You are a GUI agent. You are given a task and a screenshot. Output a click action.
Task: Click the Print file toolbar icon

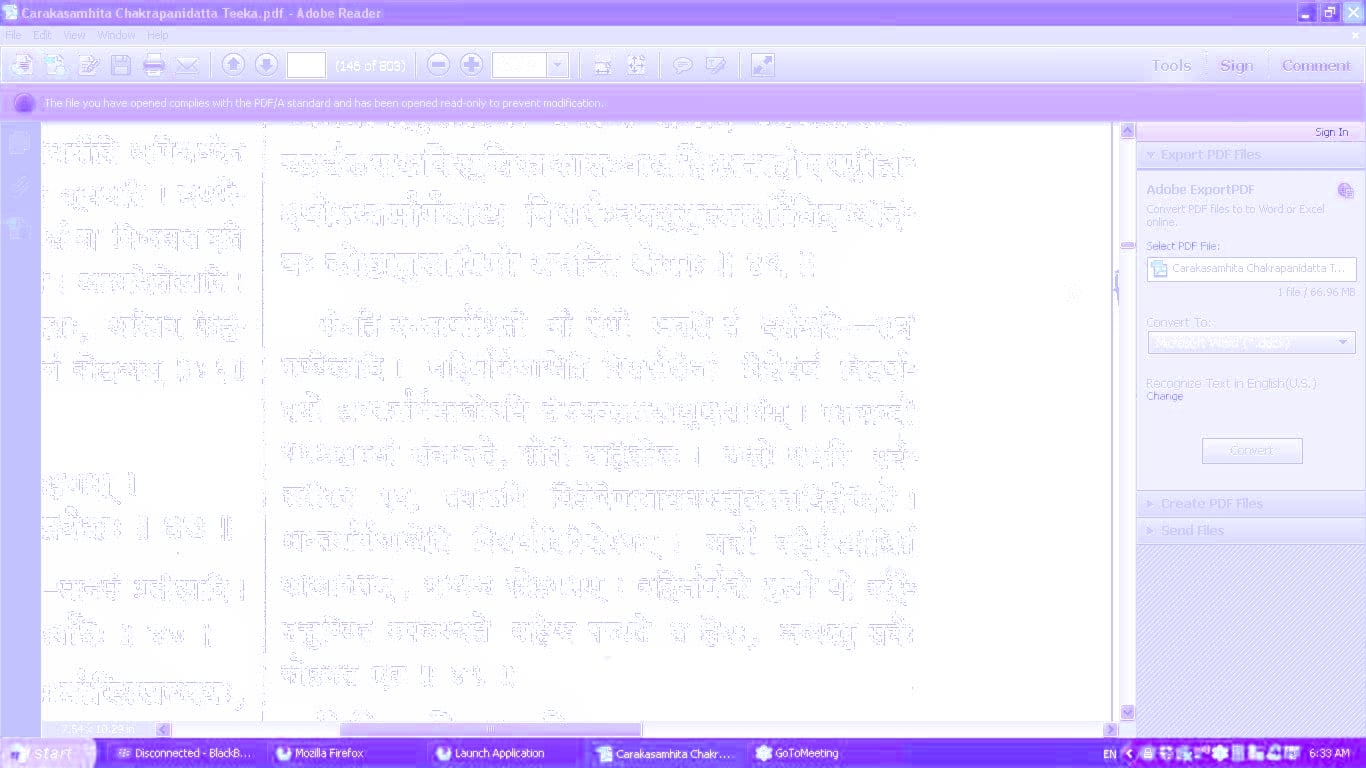tap(153, 66)
